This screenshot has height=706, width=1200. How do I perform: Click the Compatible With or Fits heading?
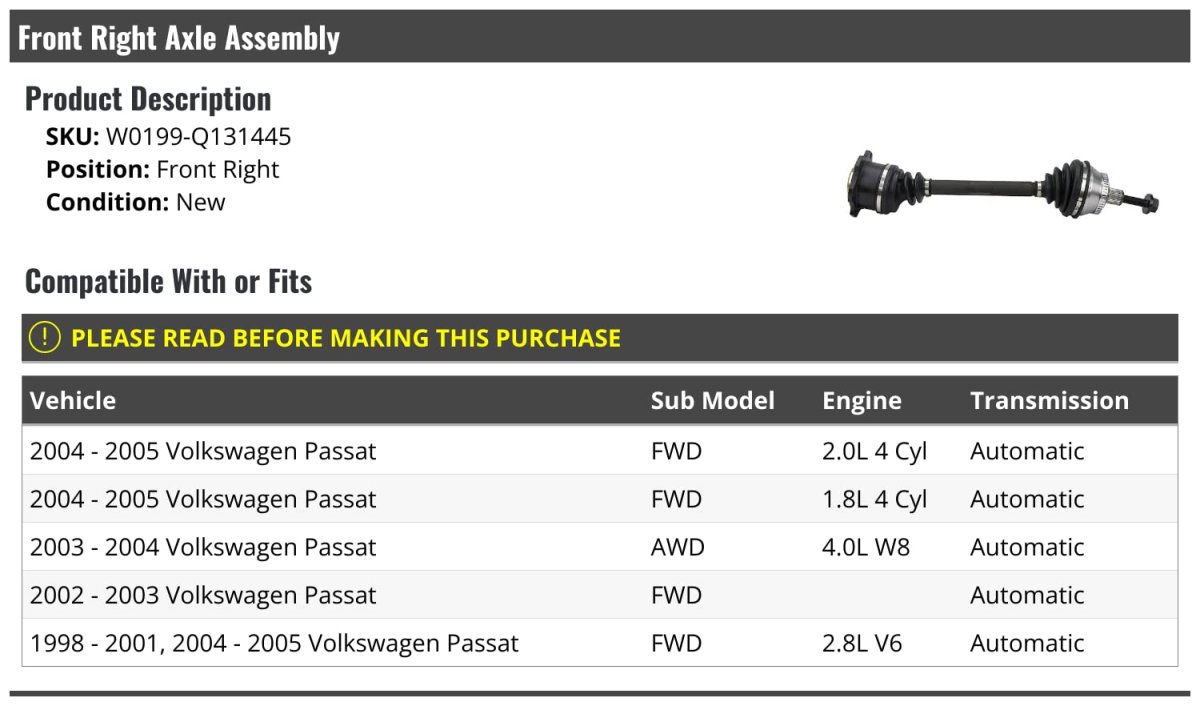coord(168,282)
